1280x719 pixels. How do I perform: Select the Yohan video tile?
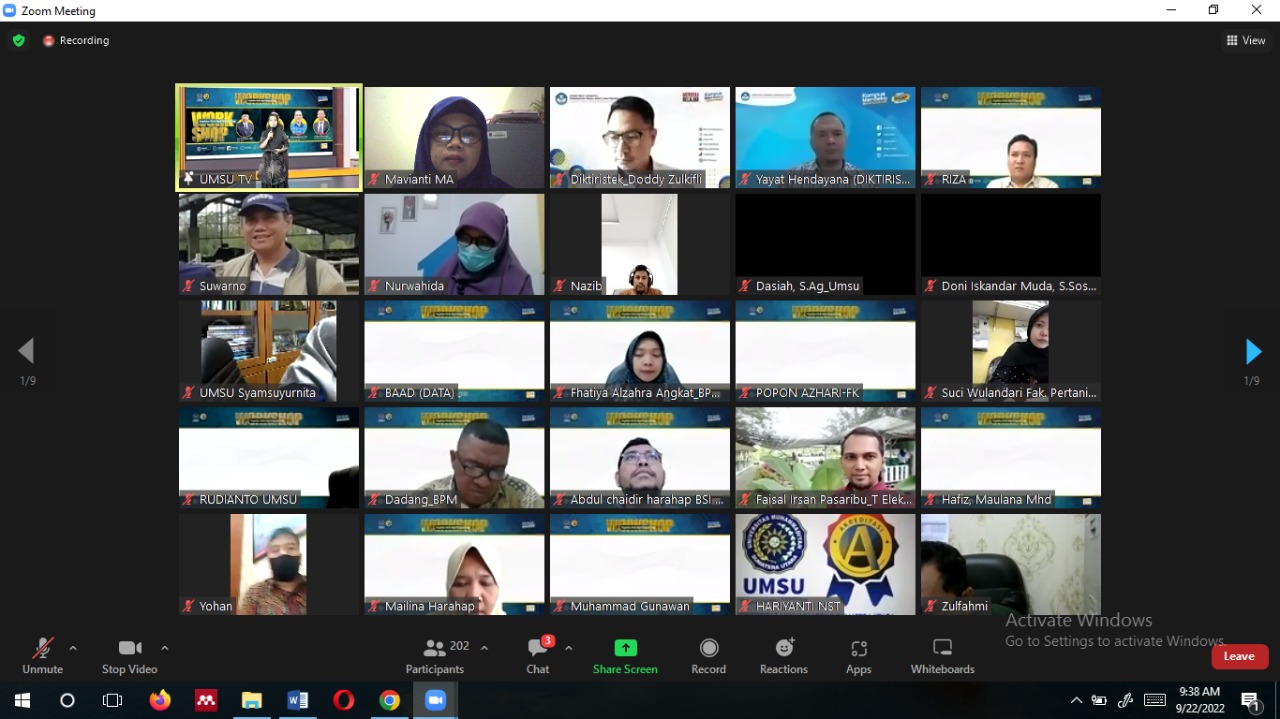(x=269, y=565)
